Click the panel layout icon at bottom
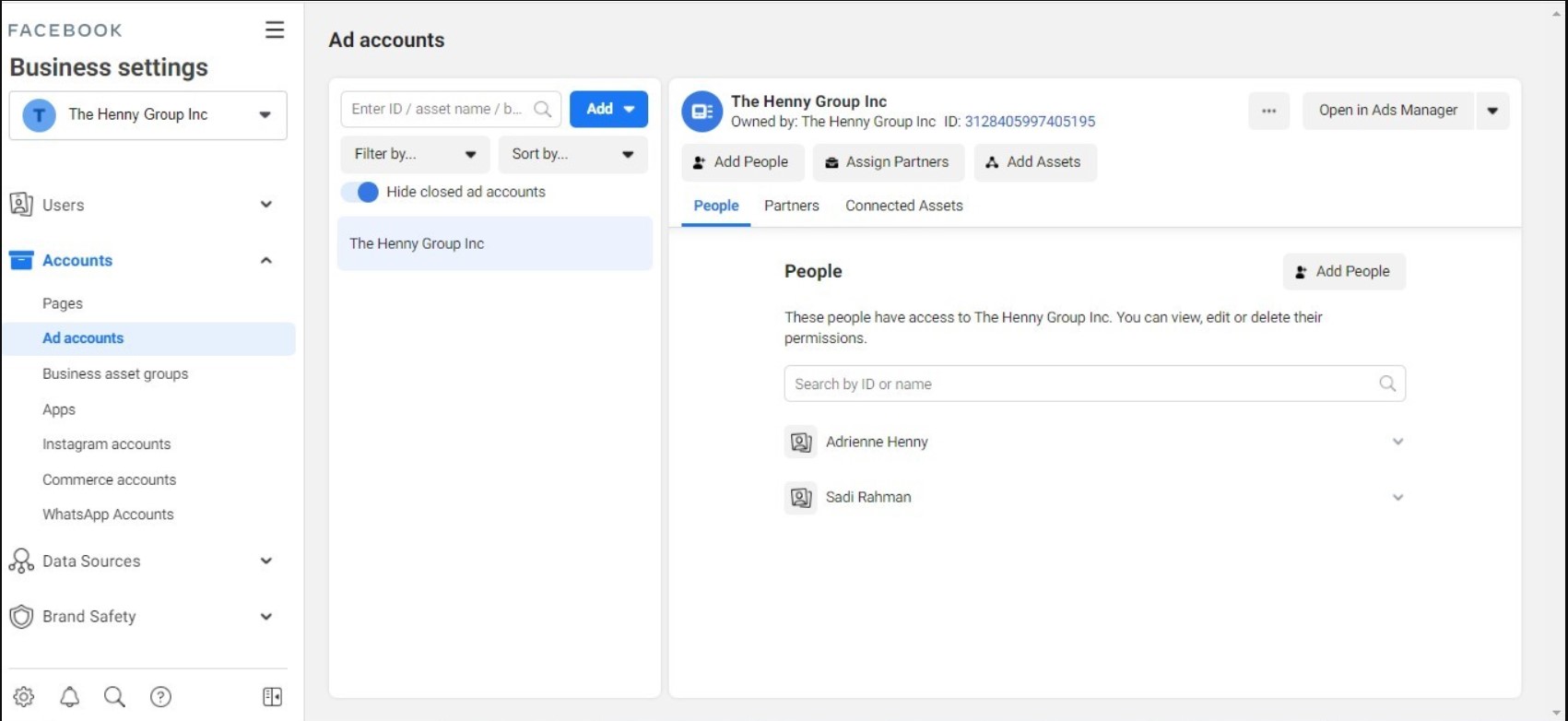 272,697
